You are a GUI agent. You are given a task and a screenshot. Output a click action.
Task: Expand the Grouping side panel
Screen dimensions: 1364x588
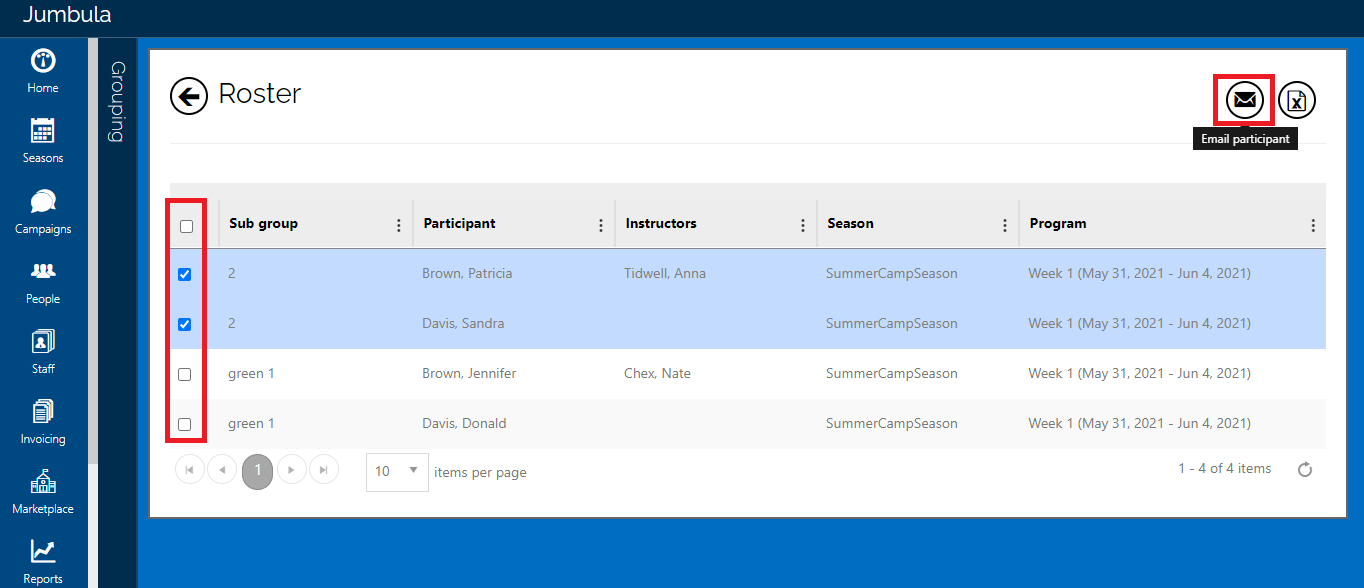[x=118, y=101]
